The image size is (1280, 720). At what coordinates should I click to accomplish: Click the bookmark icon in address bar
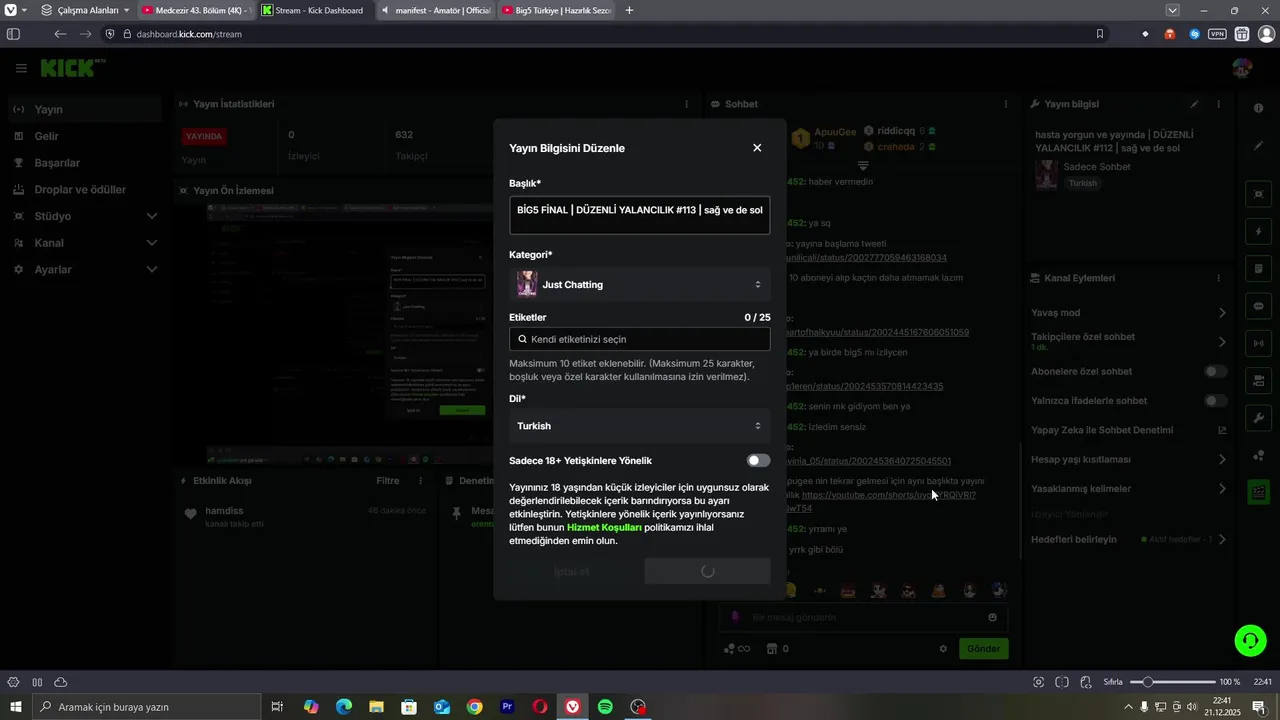click(1100, 34)
